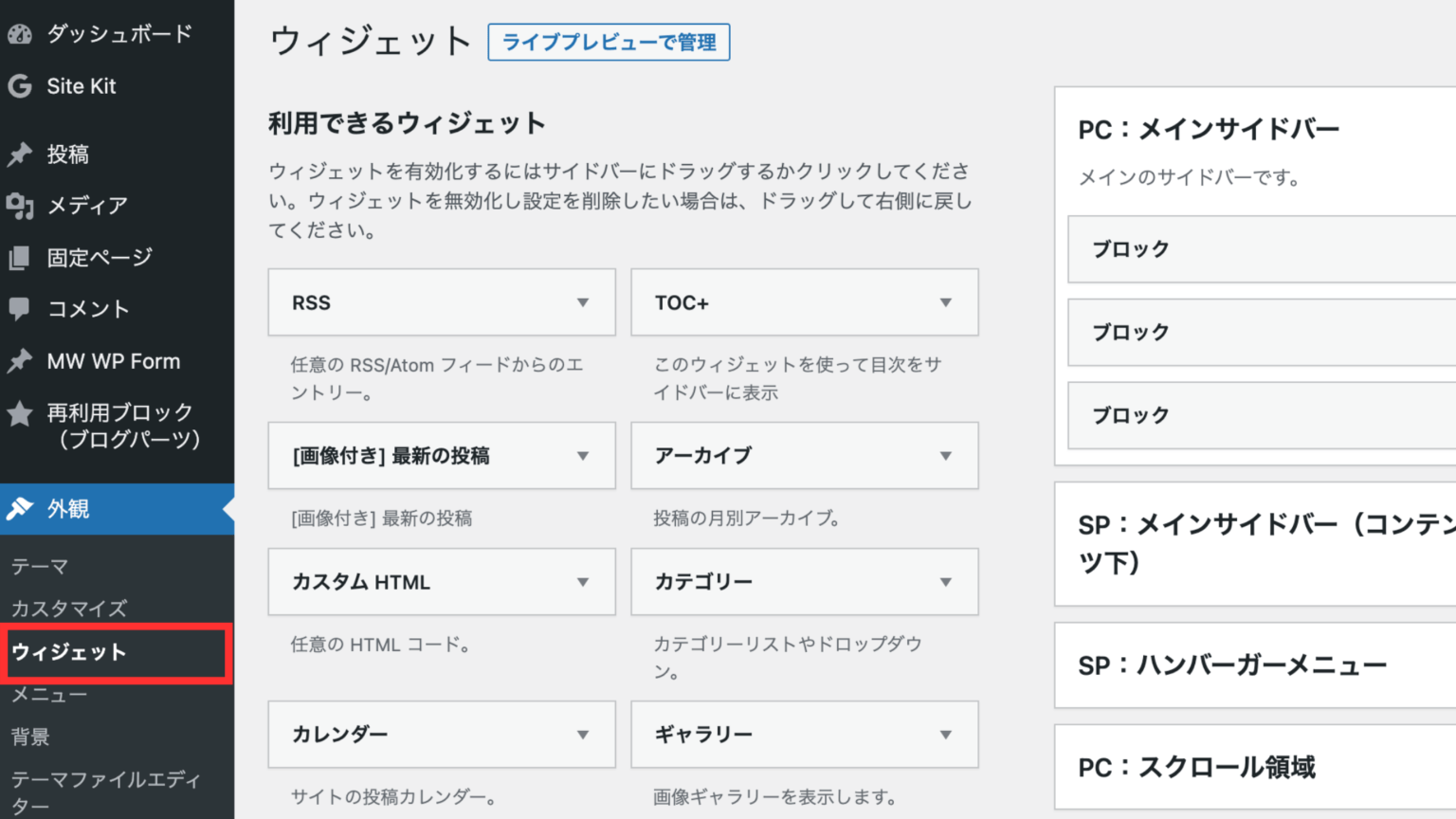This screenshot has height=819, width=1456.
Task: Select メニュー from the sidebar
Action: click(47, 695)
